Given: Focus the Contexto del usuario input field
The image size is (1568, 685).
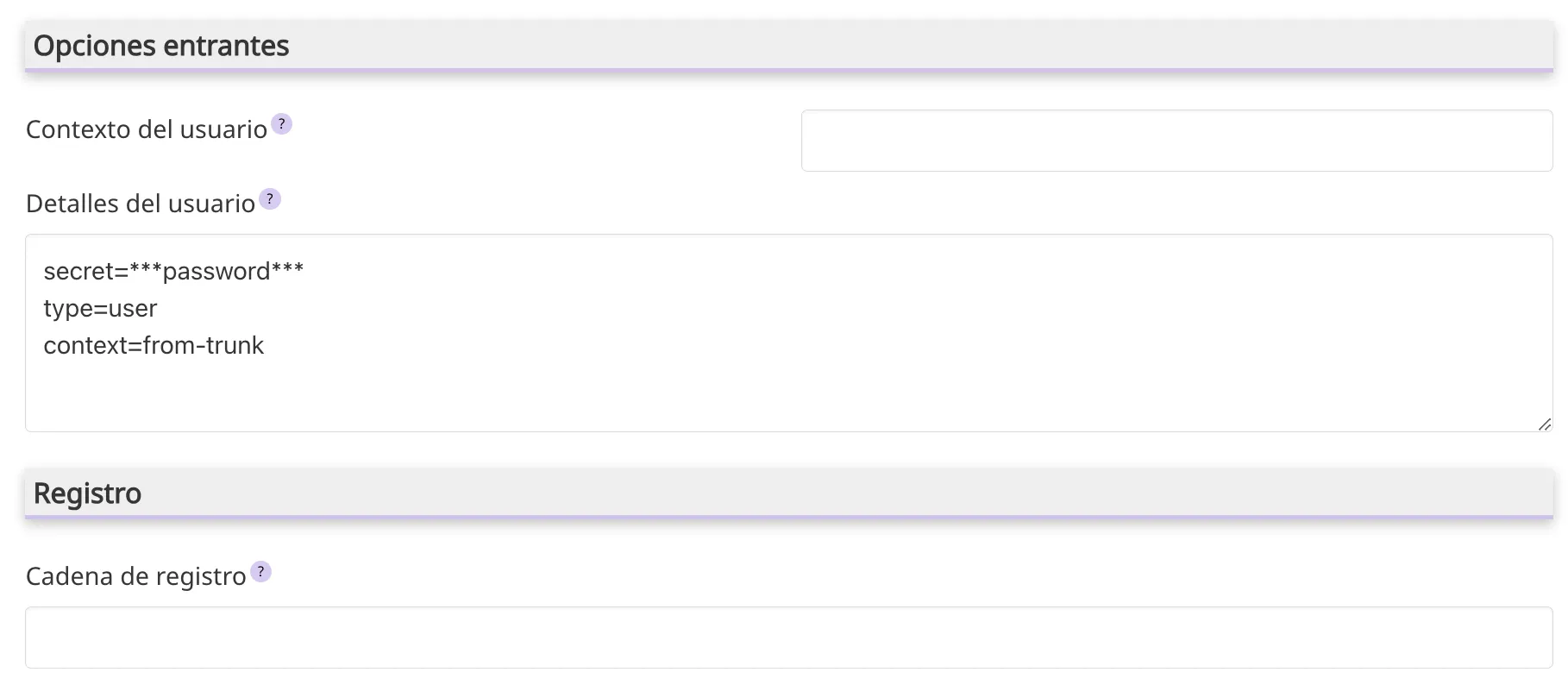Looking at the screenshot, I should click(1176, 141).
